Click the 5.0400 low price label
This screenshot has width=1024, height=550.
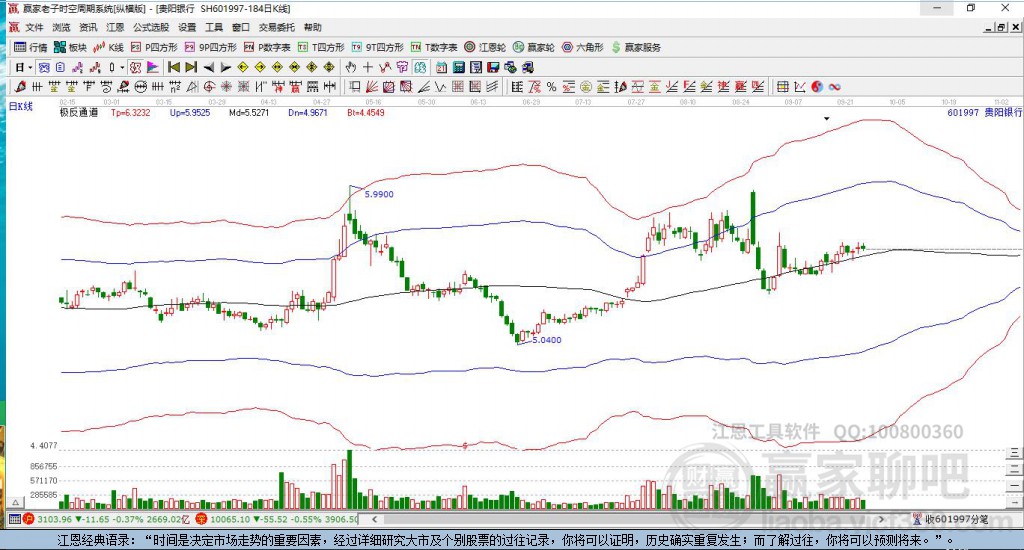[x=547, y=340]
